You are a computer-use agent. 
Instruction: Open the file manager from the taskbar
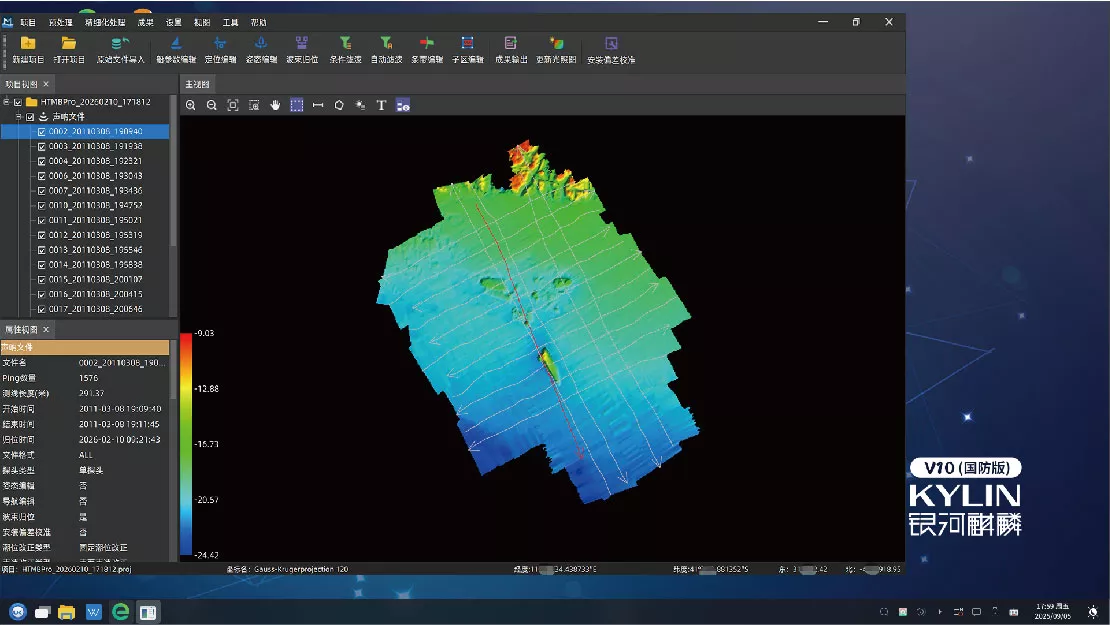pos(67,612)
